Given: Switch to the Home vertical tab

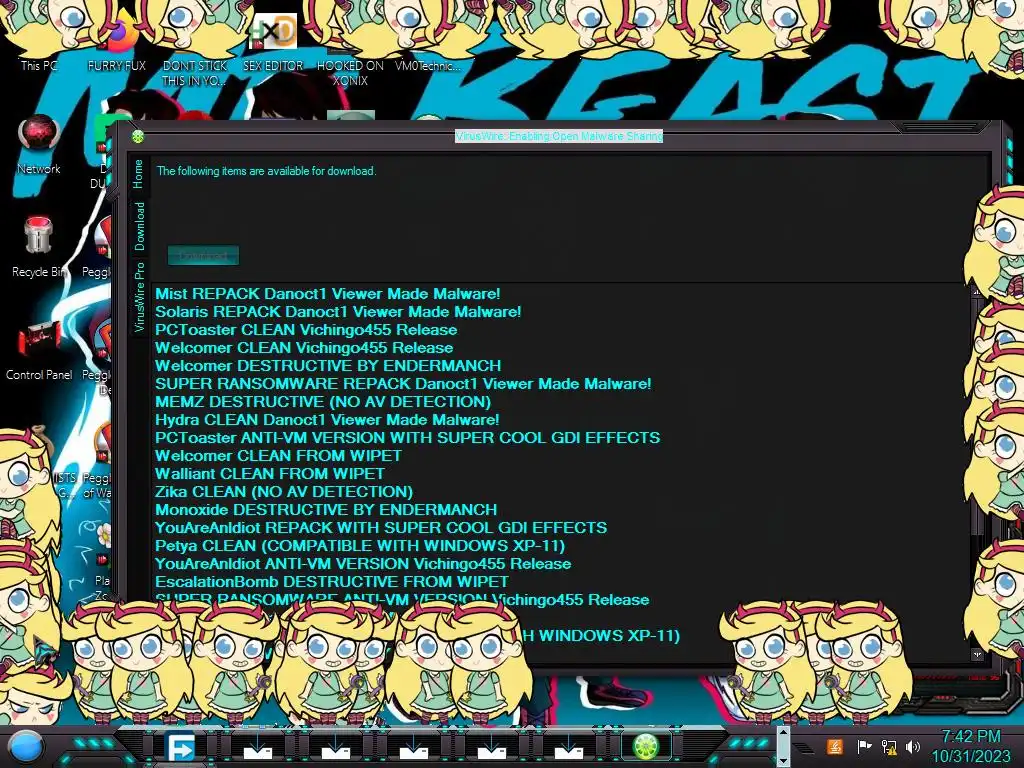Looking at the screenshot, I should coord(138,174).
